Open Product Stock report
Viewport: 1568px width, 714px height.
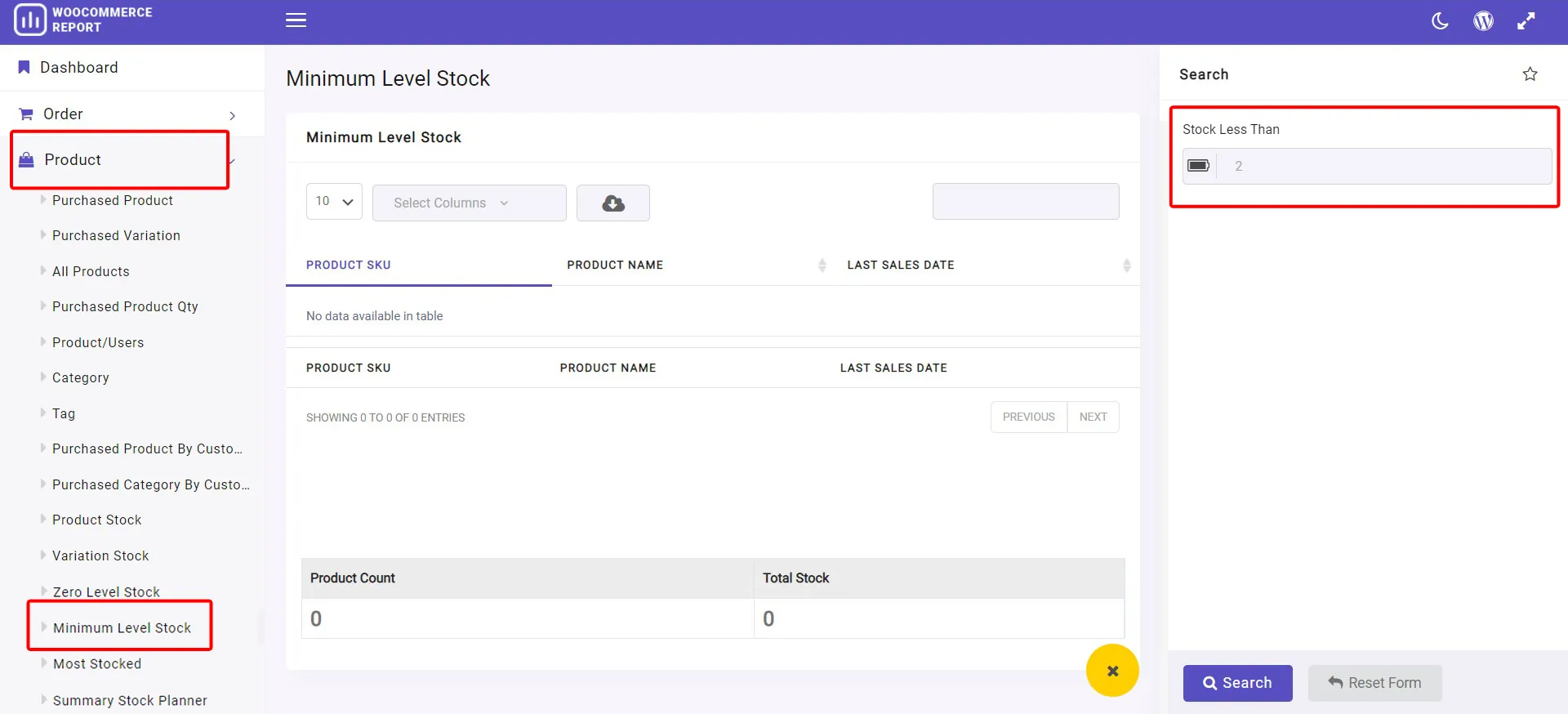[x=97, y=520]
